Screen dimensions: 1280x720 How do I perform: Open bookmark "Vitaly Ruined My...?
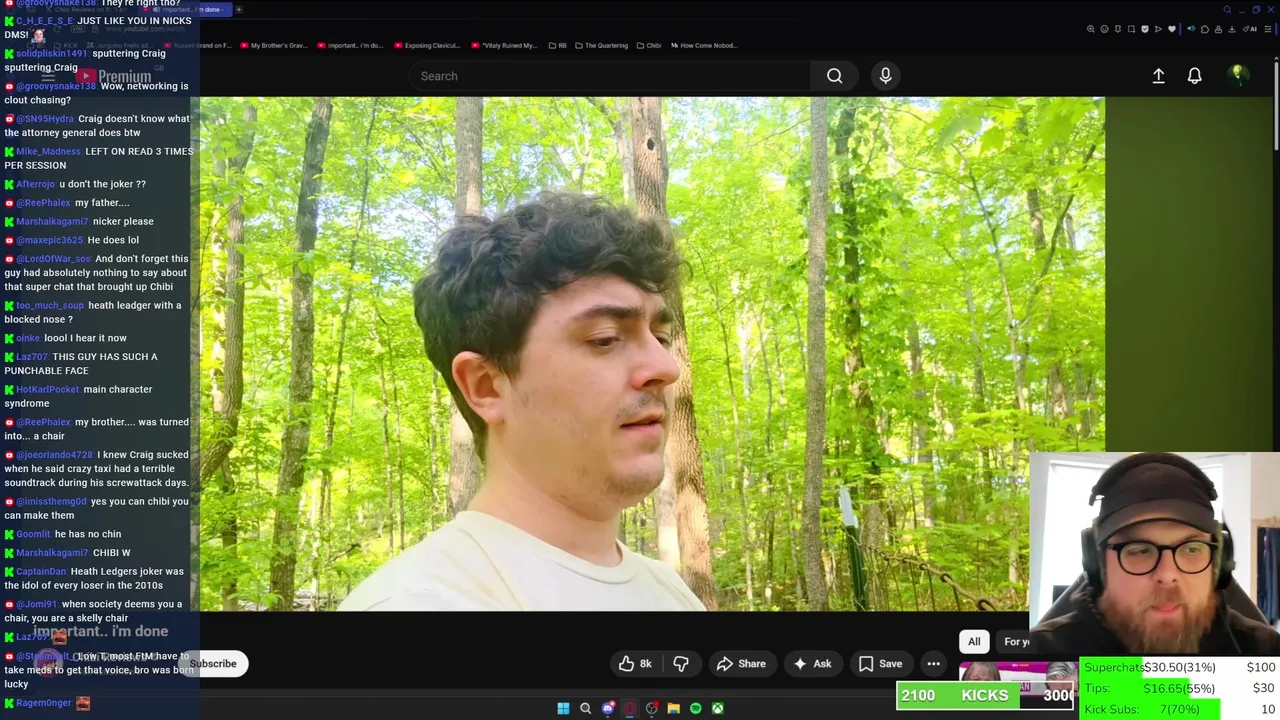point(504,45)
